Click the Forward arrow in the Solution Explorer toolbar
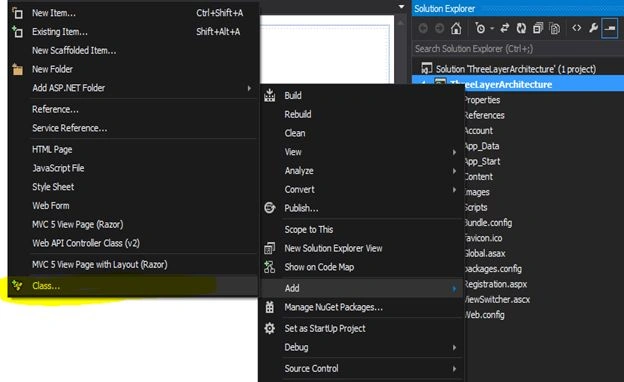Viewport: 624px width, 382px height. (439, 28)
